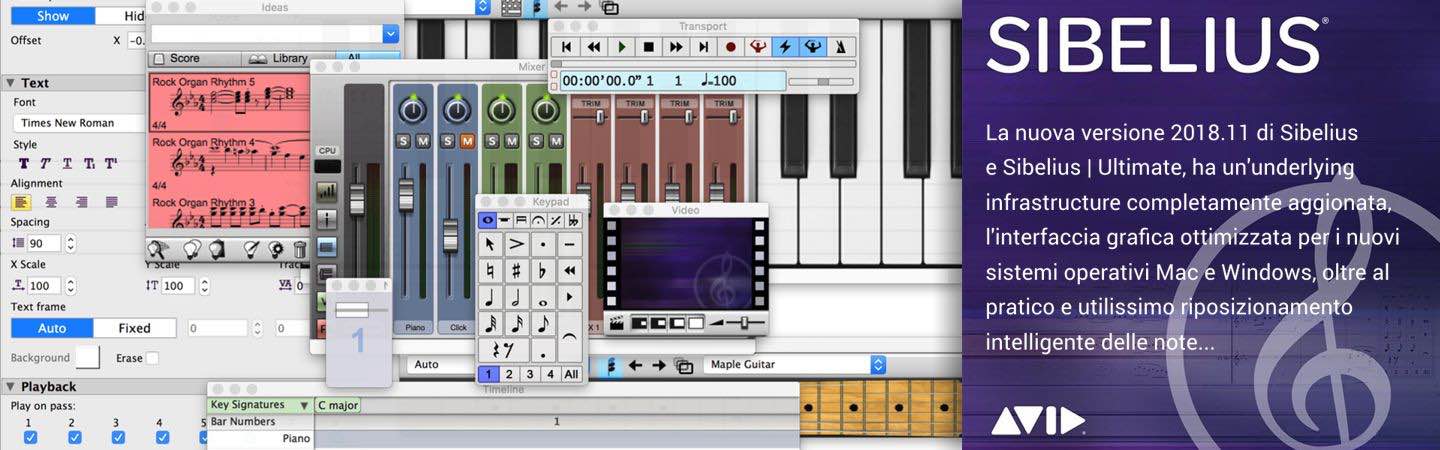Click Transport fast-forward button
The height and width of the screenshot is (450, 1440).
[676, 46]
